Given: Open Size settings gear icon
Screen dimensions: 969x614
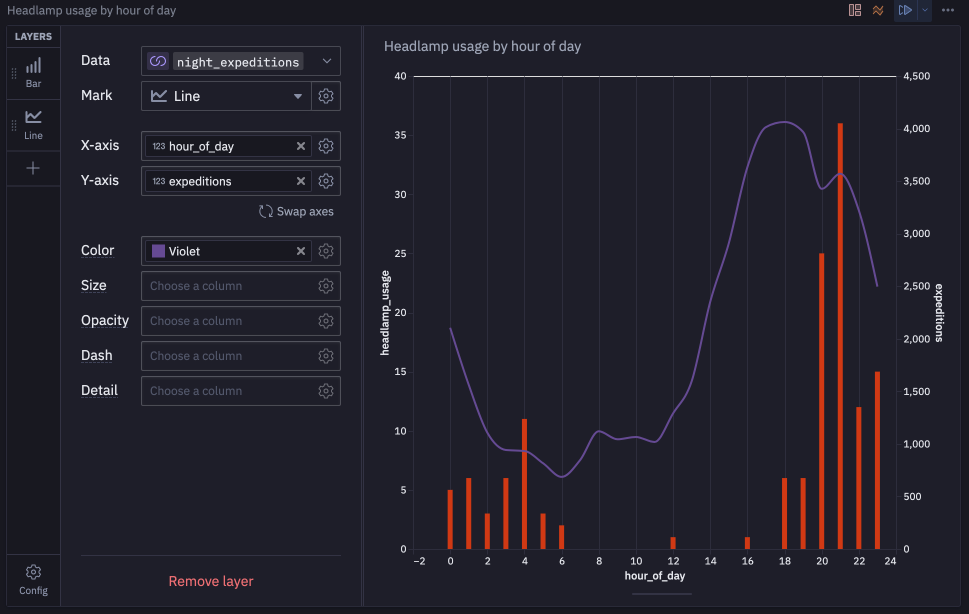Looking at the screenshot, I should coord(326,286).
